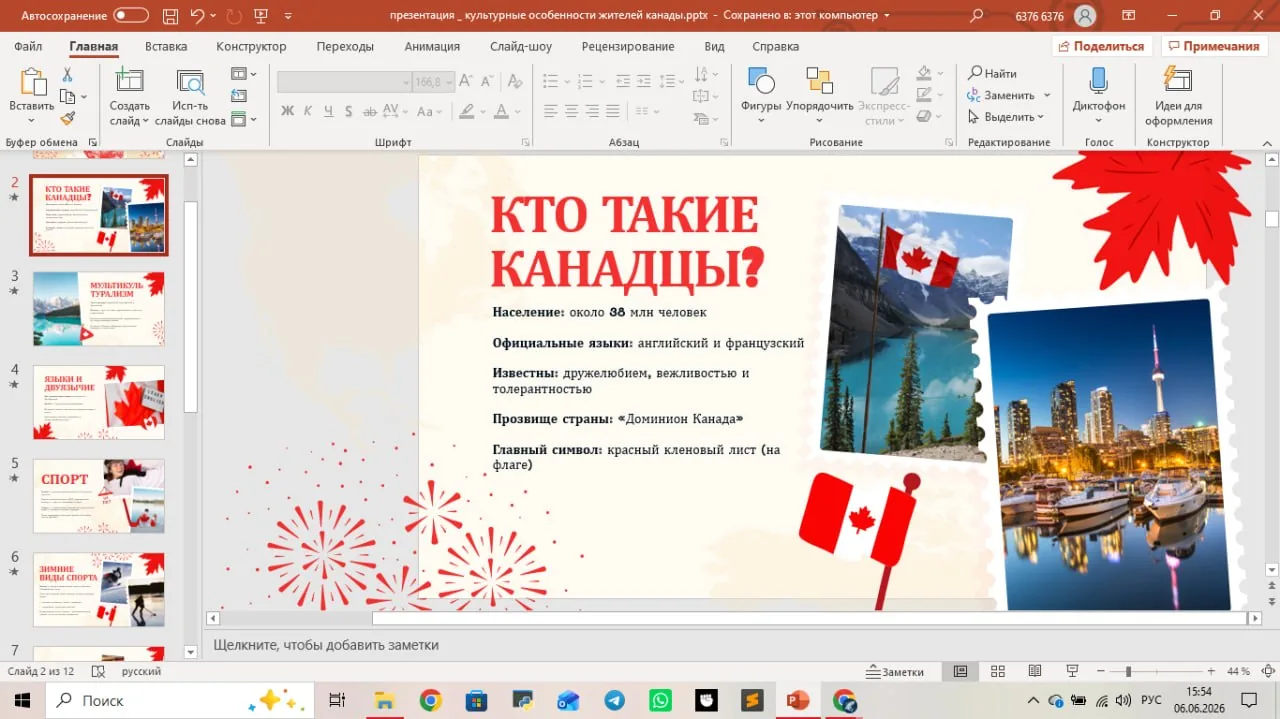This screenshot has height=719, width=1280.
Task: Open Telegram from the taskbar
Action: 614,700
